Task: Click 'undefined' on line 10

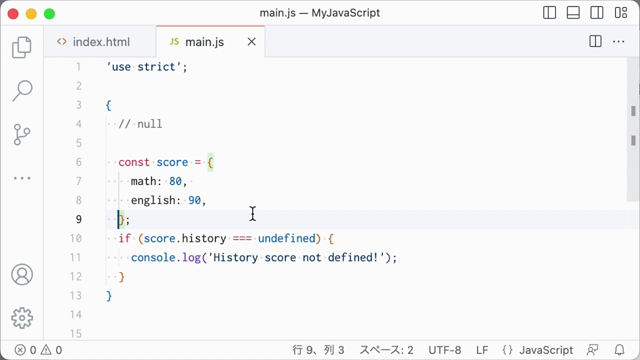Action: point(287,238)
